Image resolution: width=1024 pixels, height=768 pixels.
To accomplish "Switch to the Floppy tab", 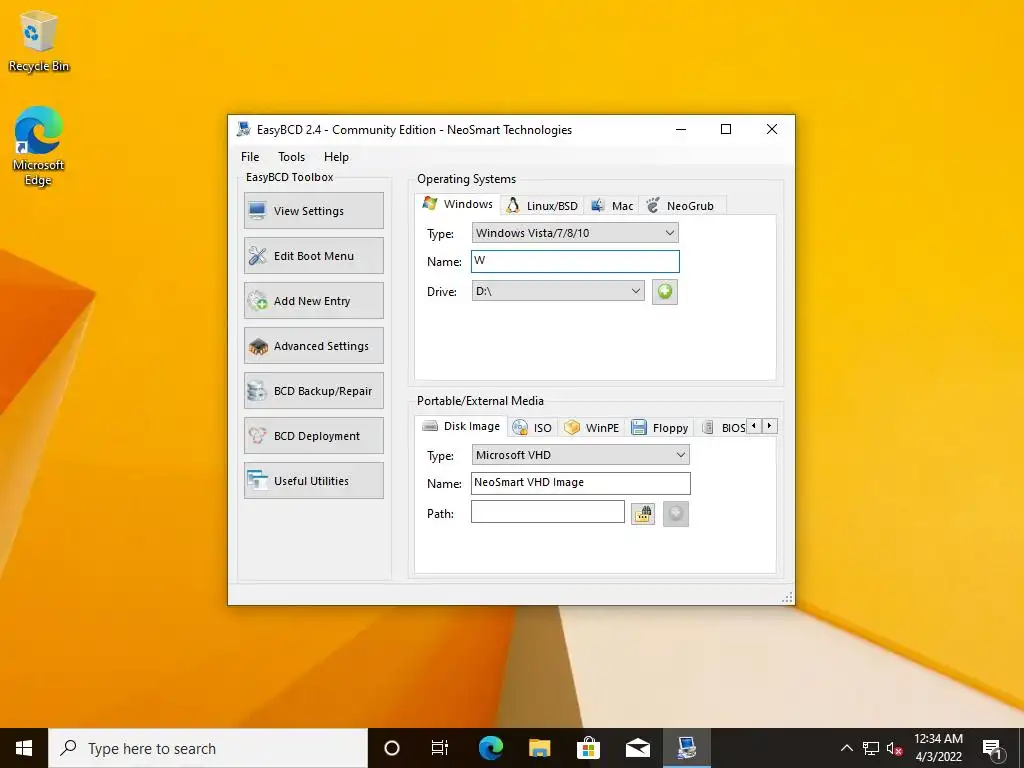I will click(660, 428).
